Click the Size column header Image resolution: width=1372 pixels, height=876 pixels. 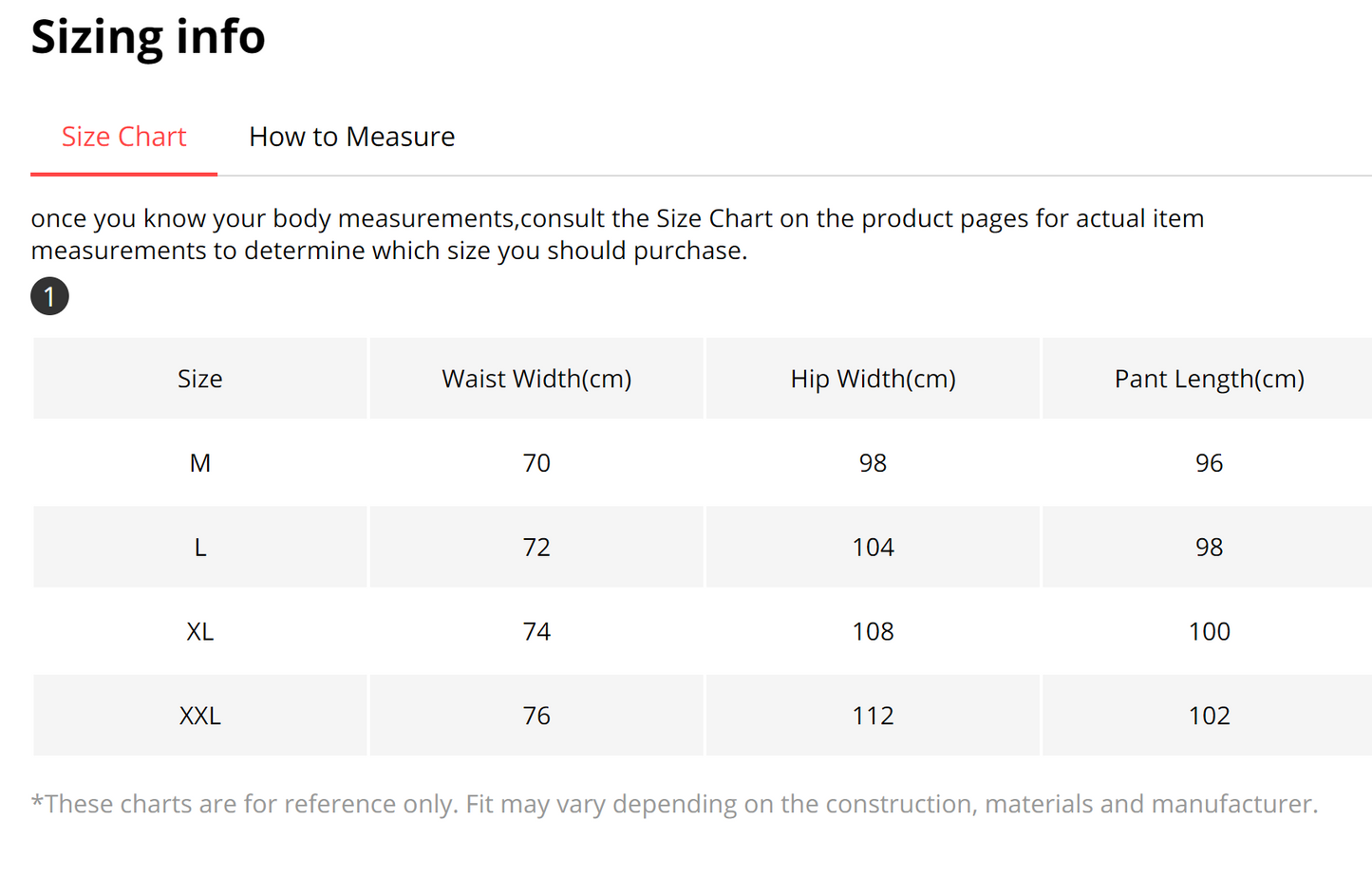[200, 379]
